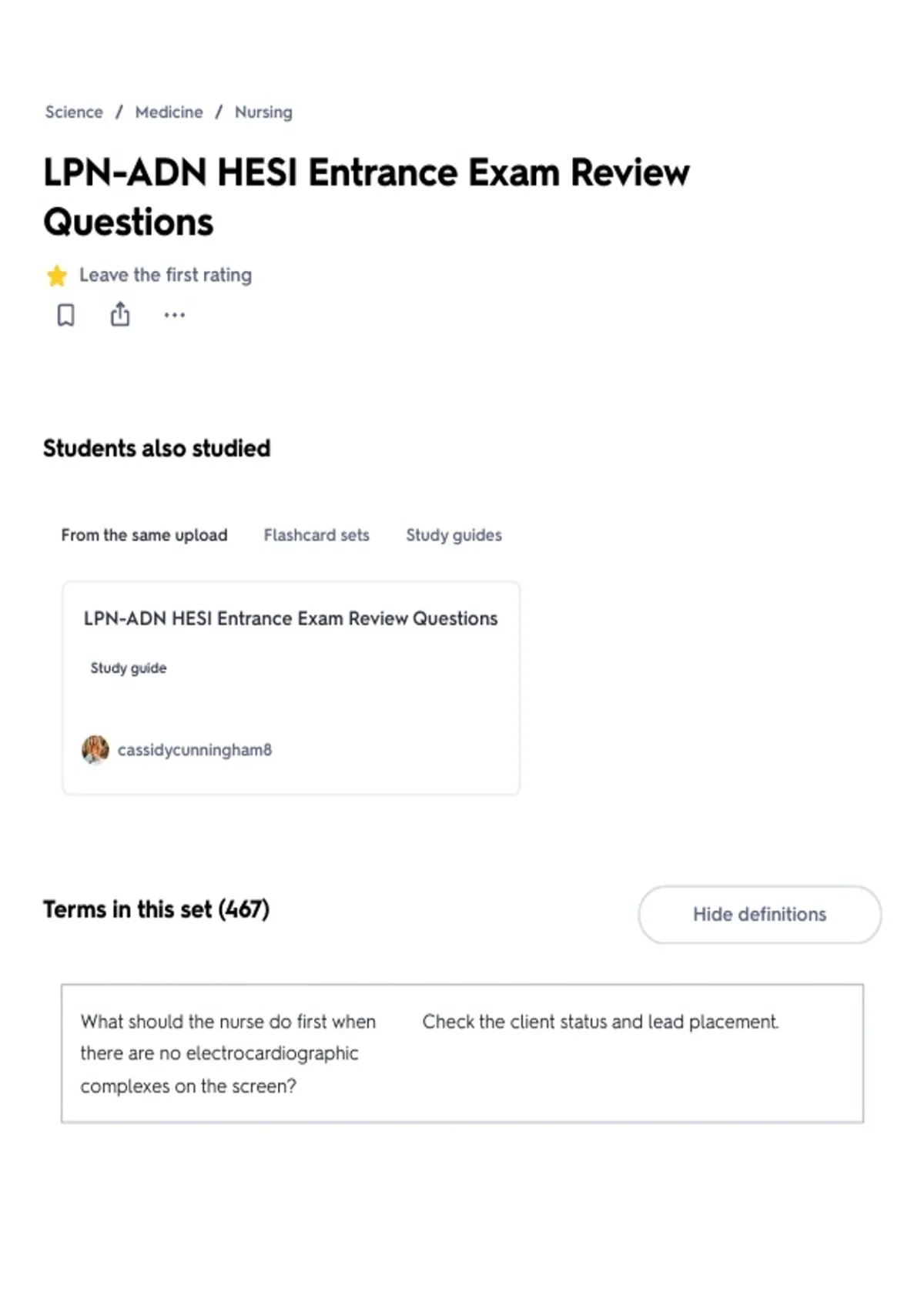Click the Hide definitions button
Image resolution: width=924 pixels, height=1309 pixels.
[759, 914]
